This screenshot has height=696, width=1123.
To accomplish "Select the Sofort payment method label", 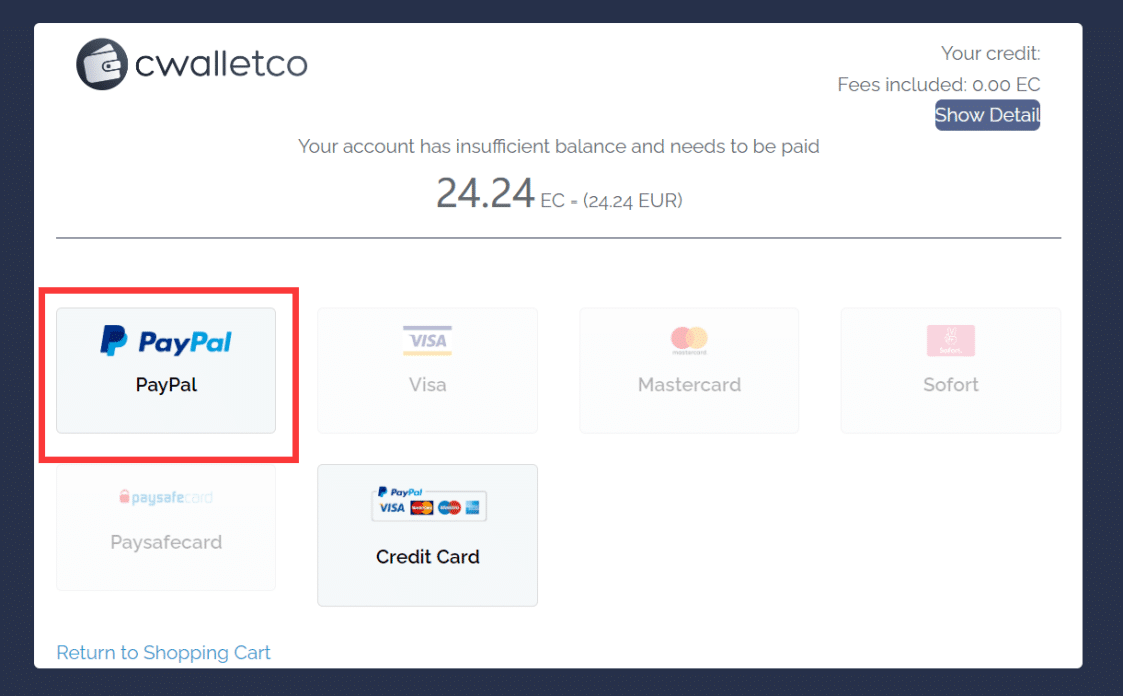I will point(951,385).
